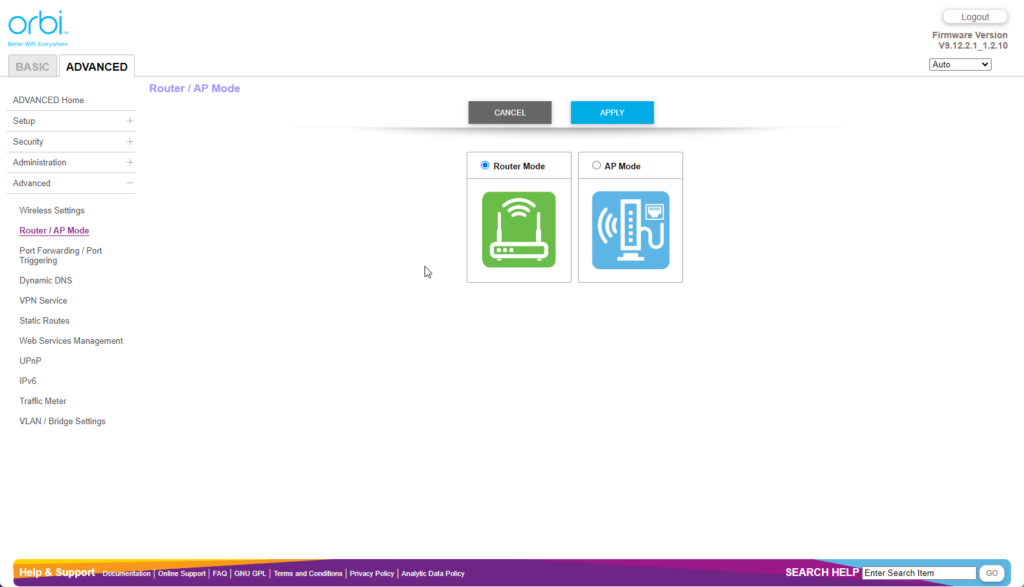
Task: Click the GO search button
Action: (x=991, y=573)
